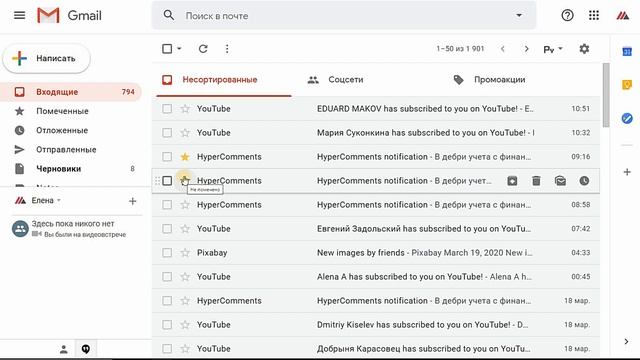Click the search magnifier icon
Viewport: 640px width, 360px height.
pos(169,16)
